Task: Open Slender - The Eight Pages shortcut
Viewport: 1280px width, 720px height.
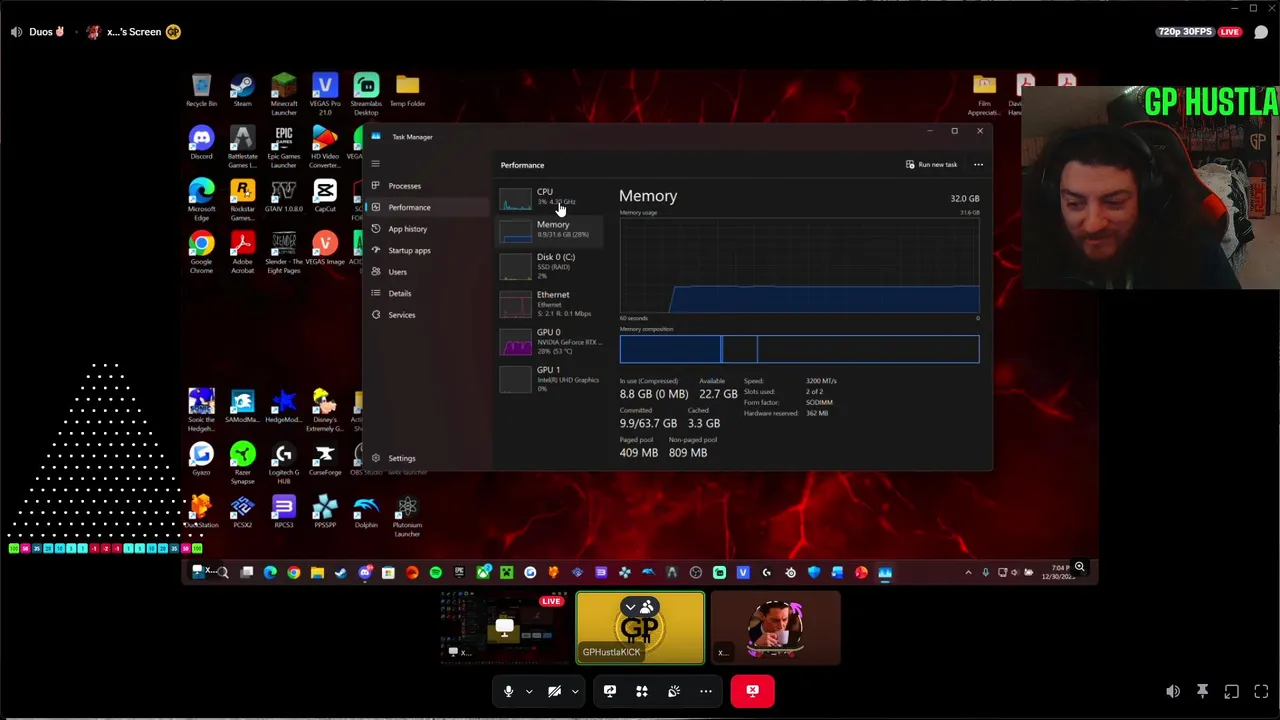Action: pyautogui.click(x=284, y=253)
